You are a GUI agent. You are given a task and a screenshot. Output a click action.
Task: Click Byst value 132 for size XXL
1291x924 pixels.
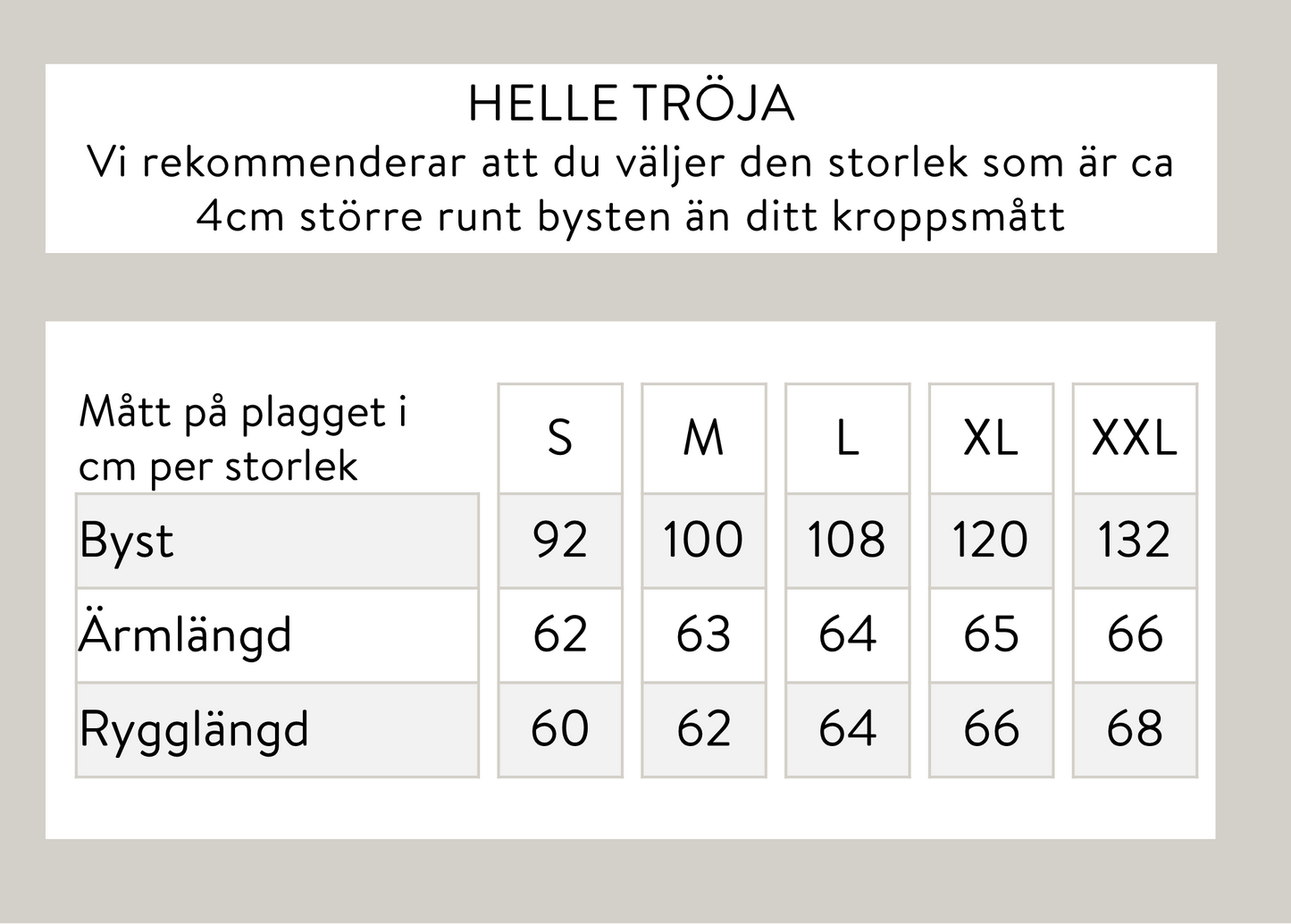pyautogui.click(x=1135, y=541)
